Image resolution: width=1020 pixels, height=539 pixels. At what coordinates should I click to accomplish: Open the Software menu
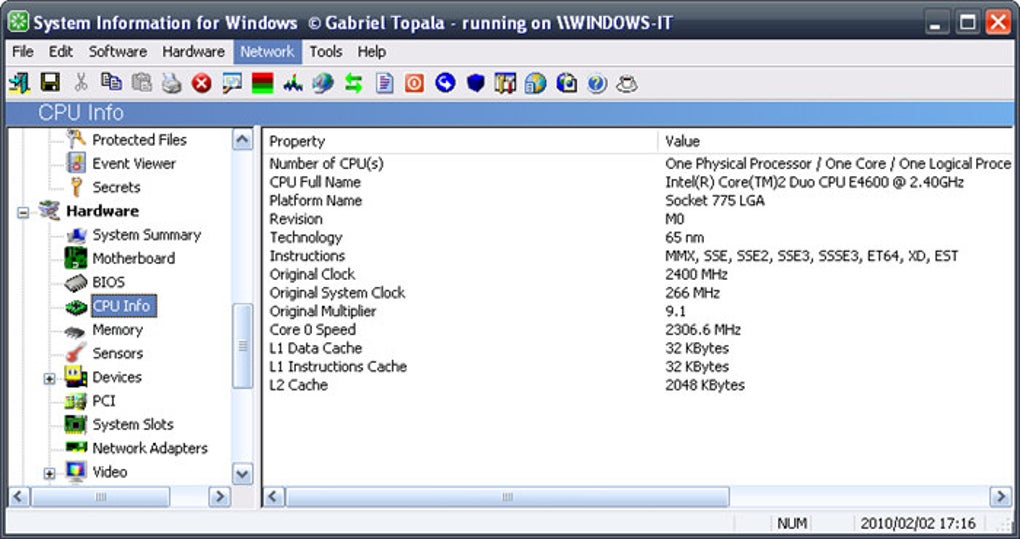click(118, 51)
